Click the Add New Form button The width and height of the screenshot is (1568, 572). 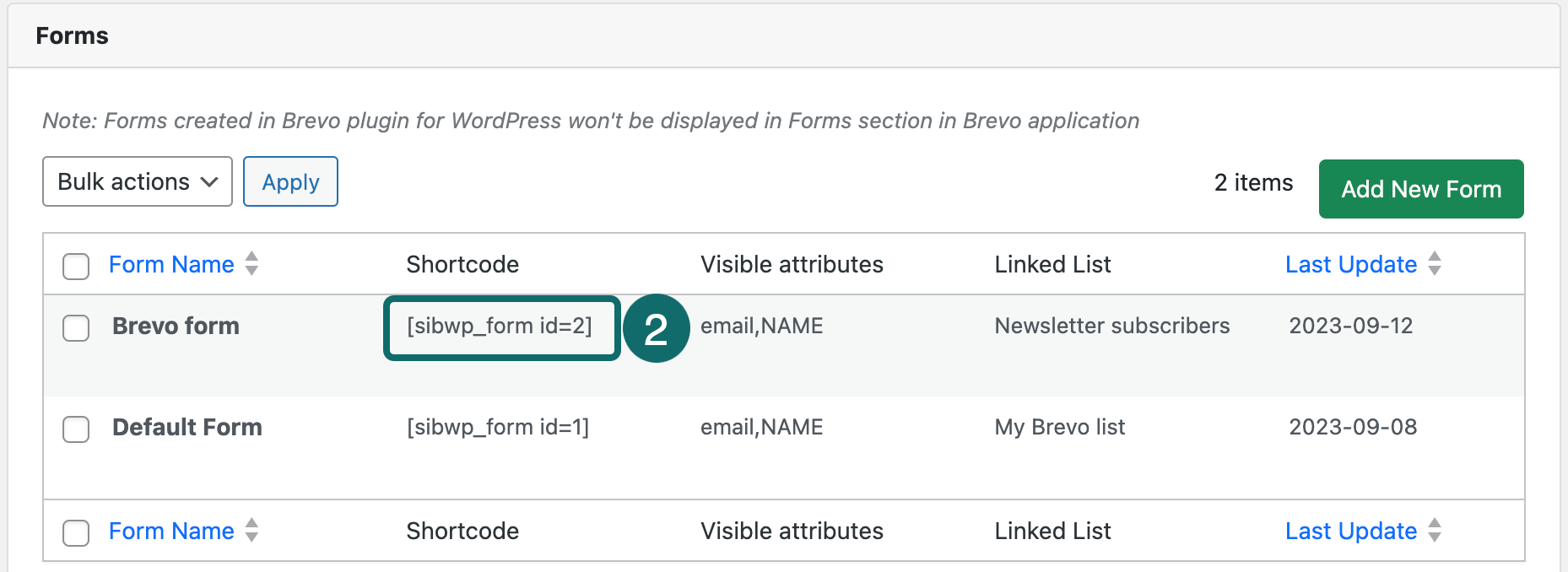click(1421, 189)
